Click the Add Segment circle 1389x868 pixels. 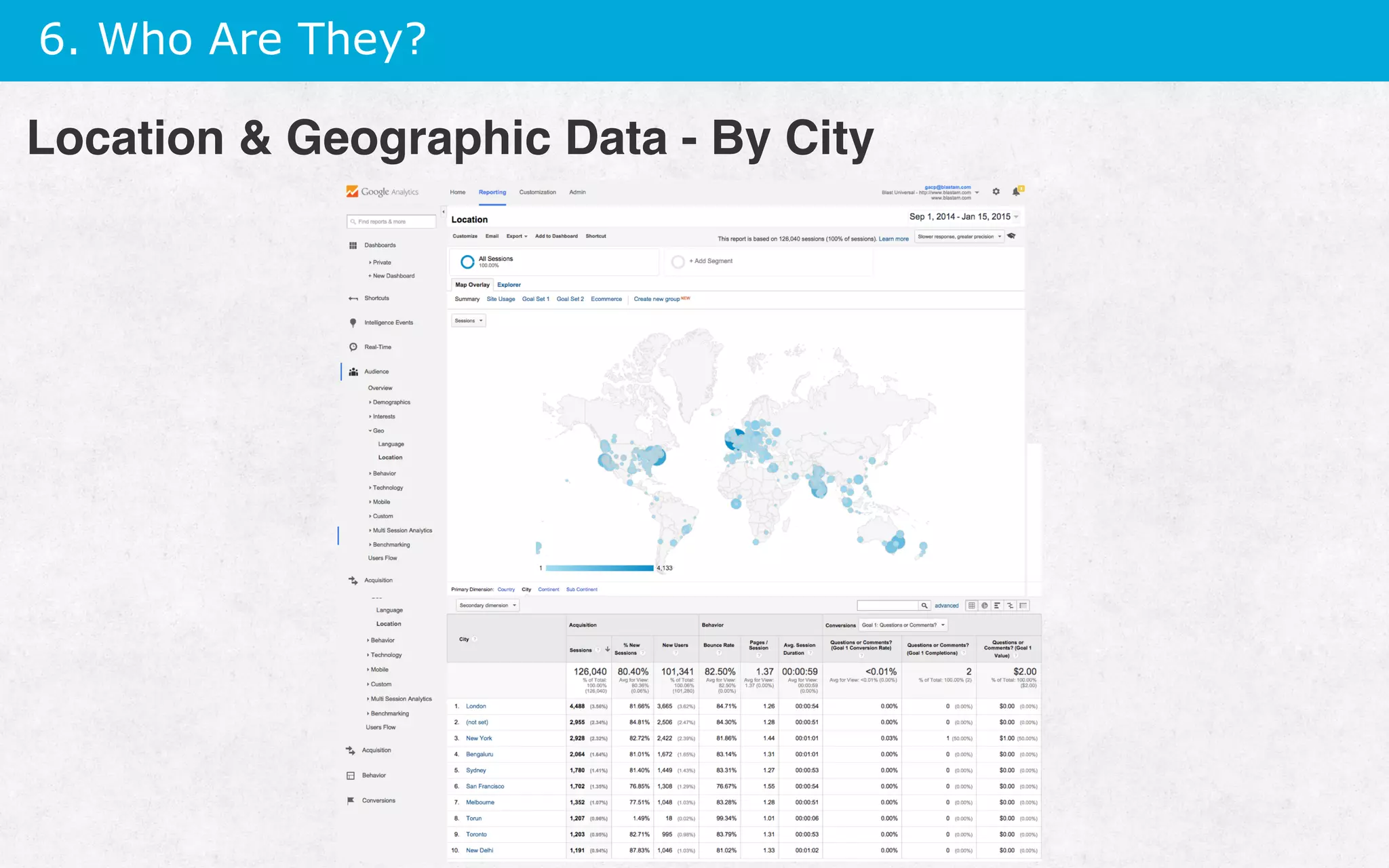tap(678, 261)
